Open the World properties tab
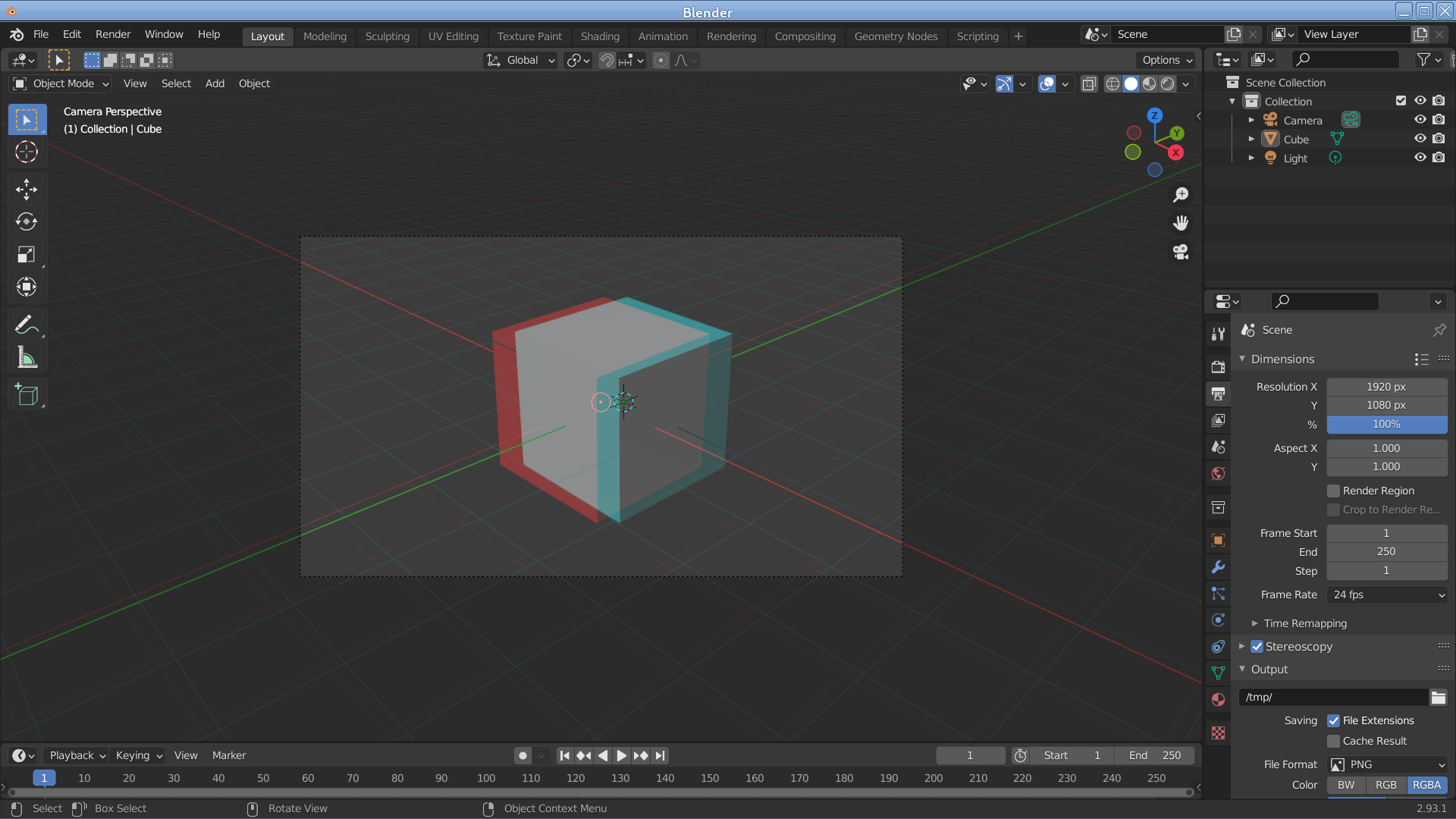Screen dimensions: 1456x819 click(x=1218, y=474)
